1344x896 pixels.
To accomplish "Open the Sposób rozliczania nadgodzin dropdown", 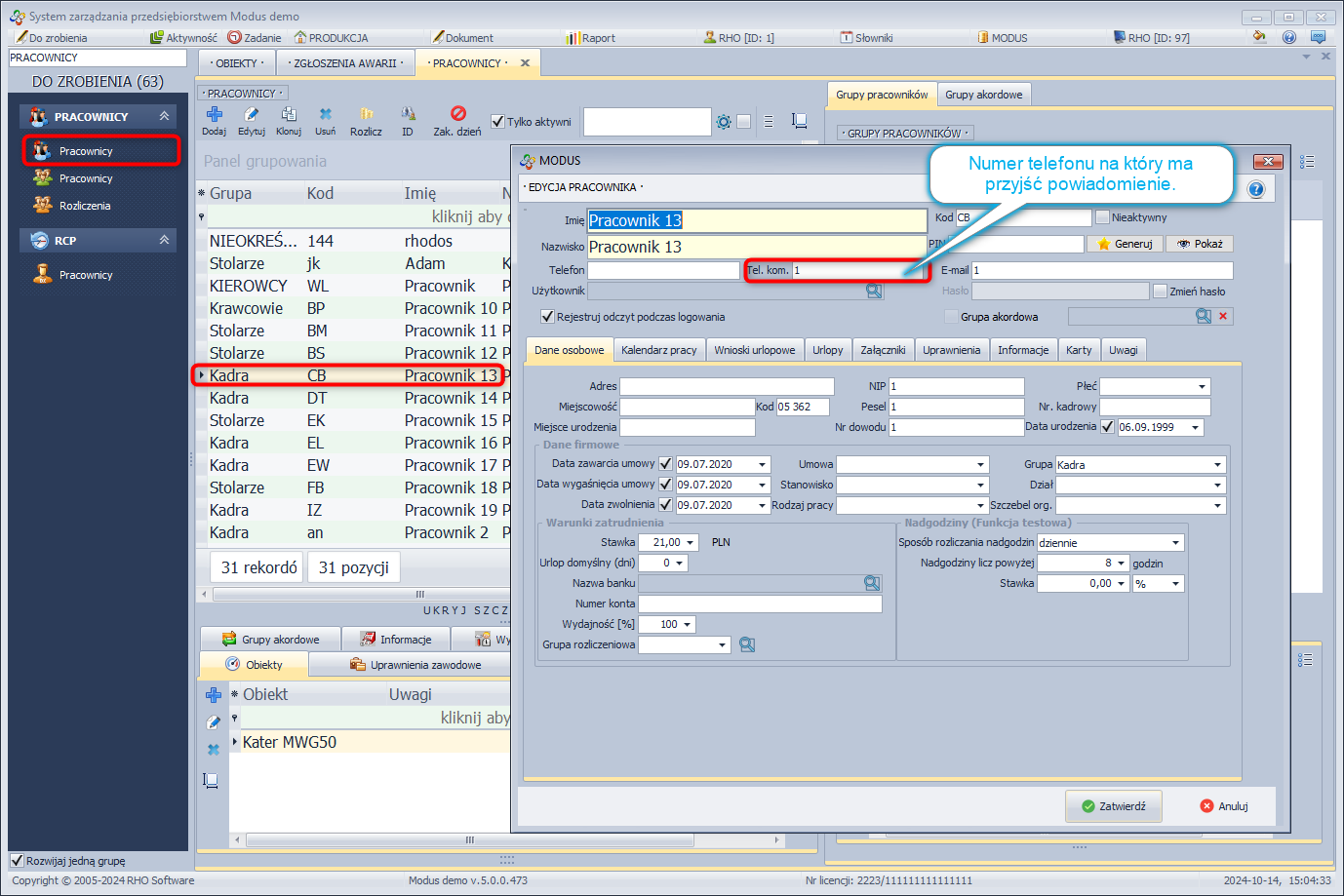I will (1175, 543).
